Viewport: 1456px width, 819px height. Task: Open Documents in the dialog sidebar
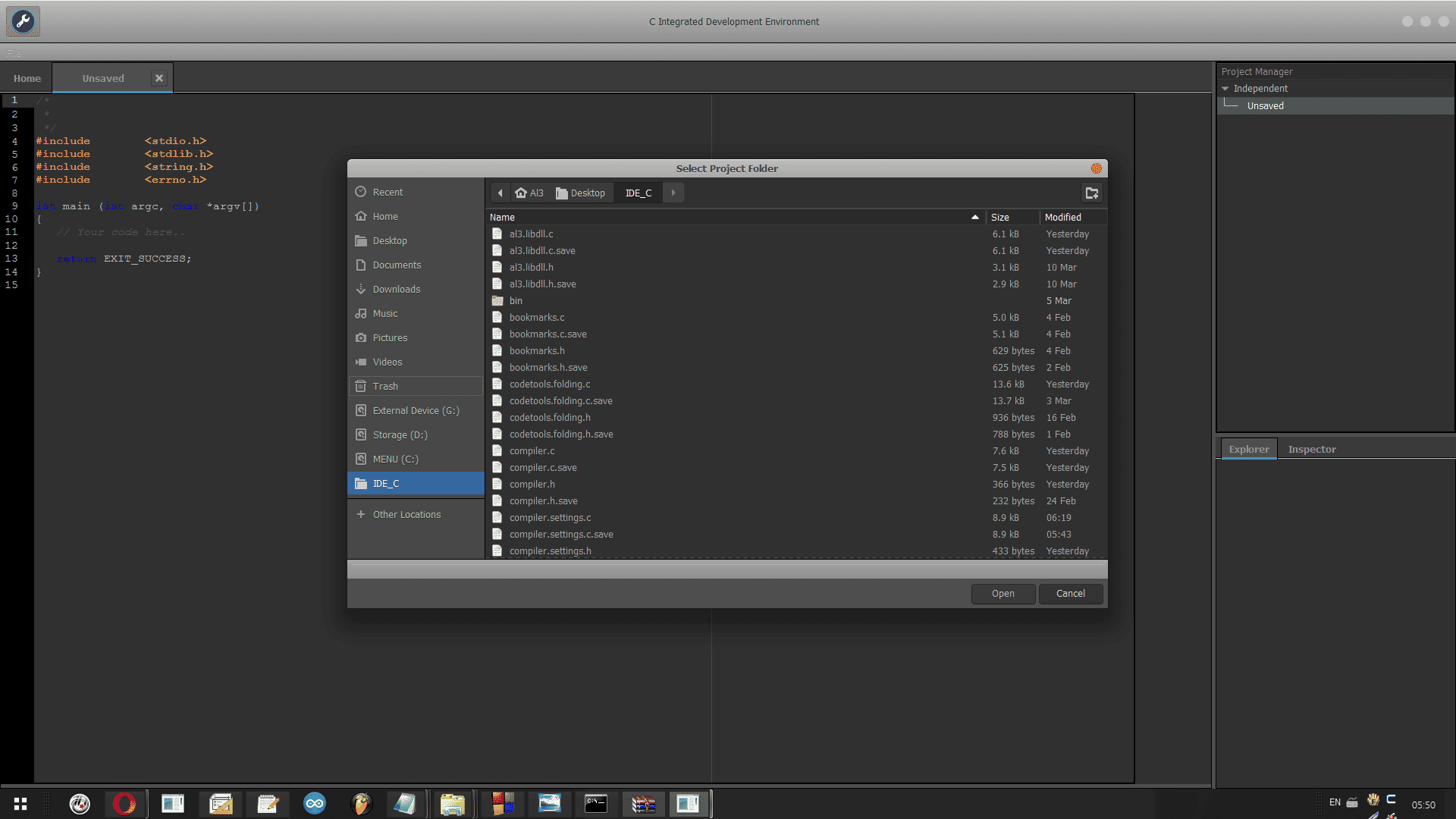tap(416, 265)
